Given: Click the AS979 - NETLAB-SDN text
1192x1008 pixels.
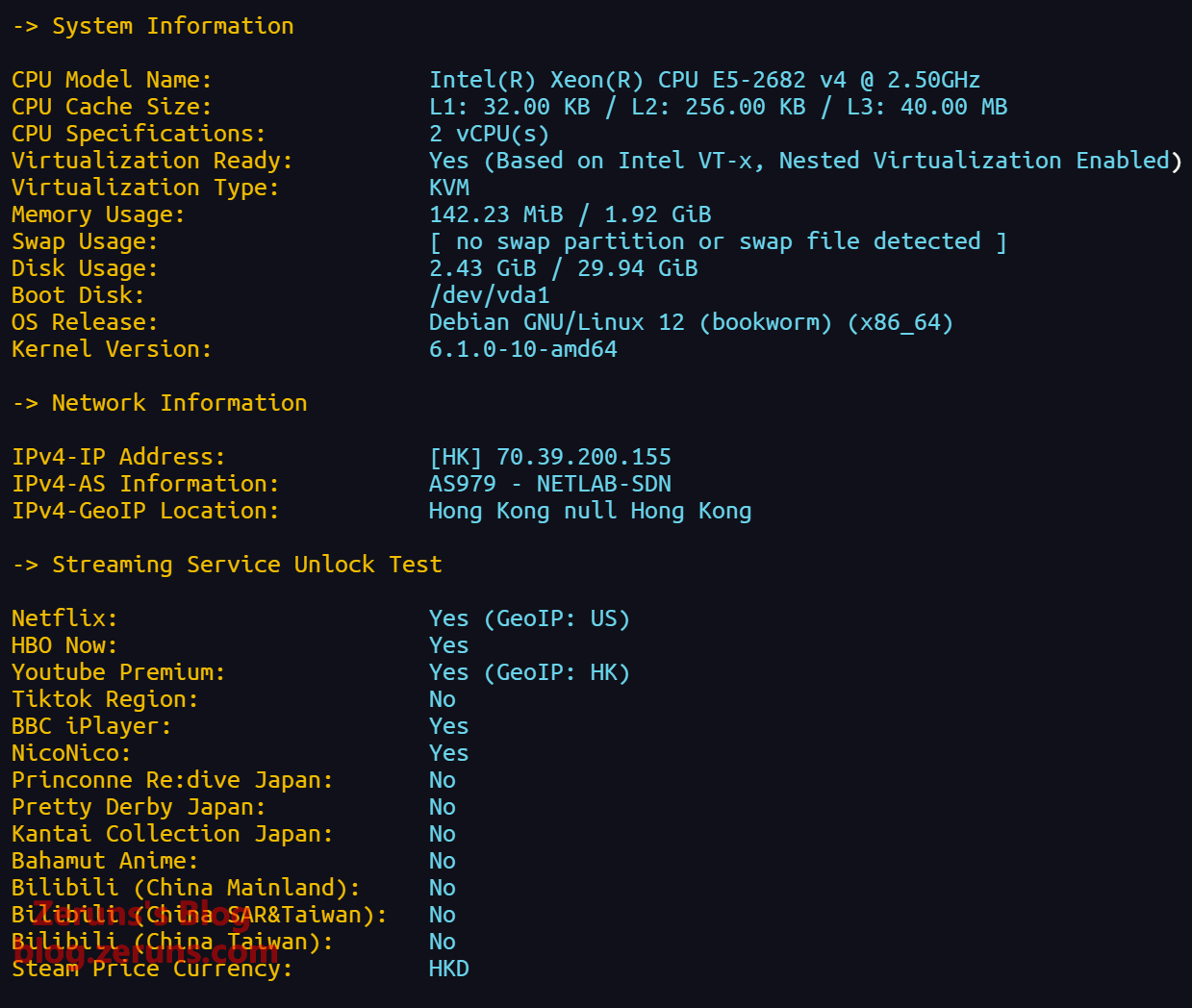Looking at the screenshot, I should click(x=549, y=484).
